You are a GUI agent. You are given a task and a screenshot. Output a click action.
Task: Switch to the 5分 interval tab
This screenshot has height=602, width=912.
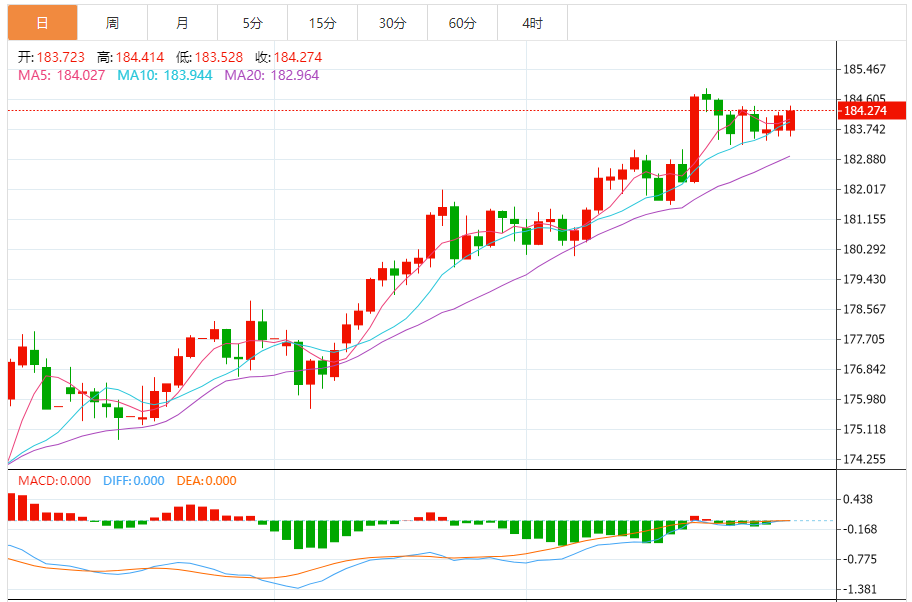pyautogui.click(x=252, y=22)
